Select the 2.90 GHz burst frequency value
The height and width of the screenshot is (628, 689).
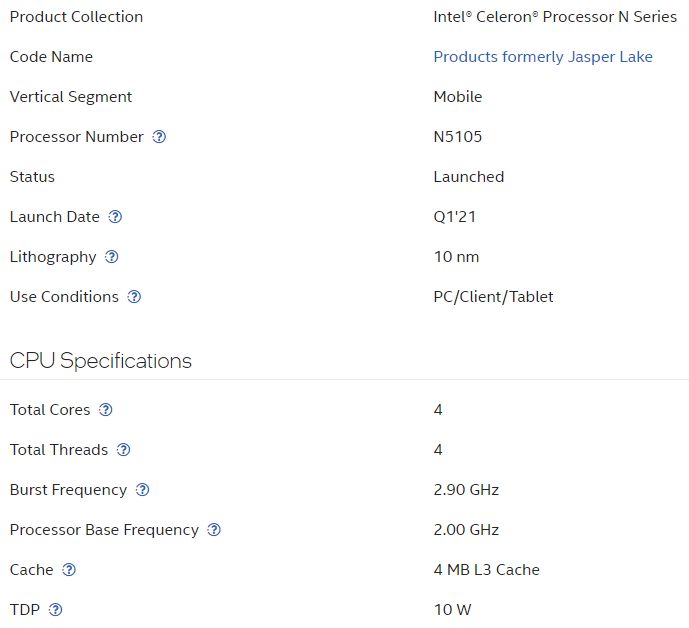tap(466, 490)
